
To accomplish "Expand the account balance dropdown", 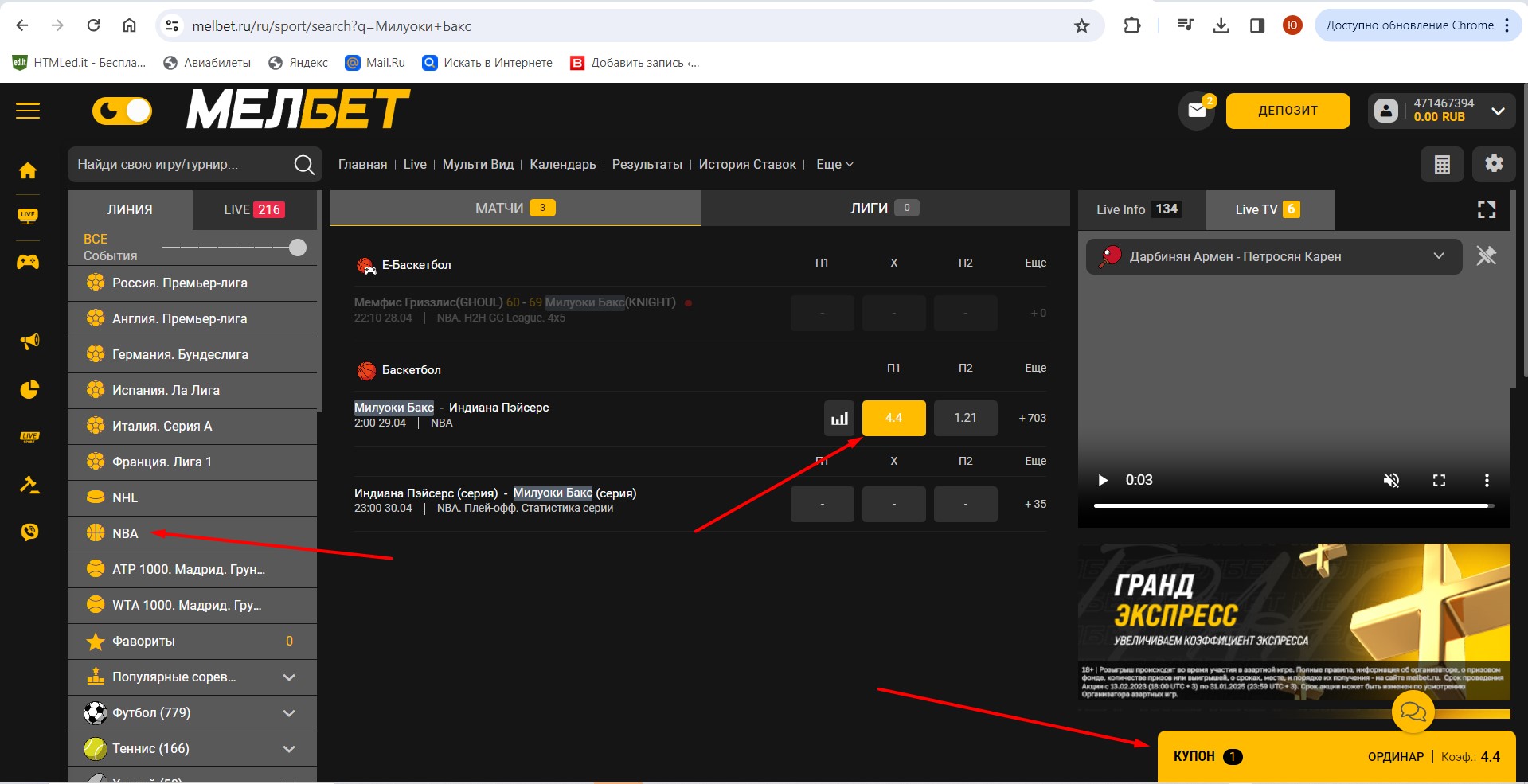I will tap(1498, 111).
